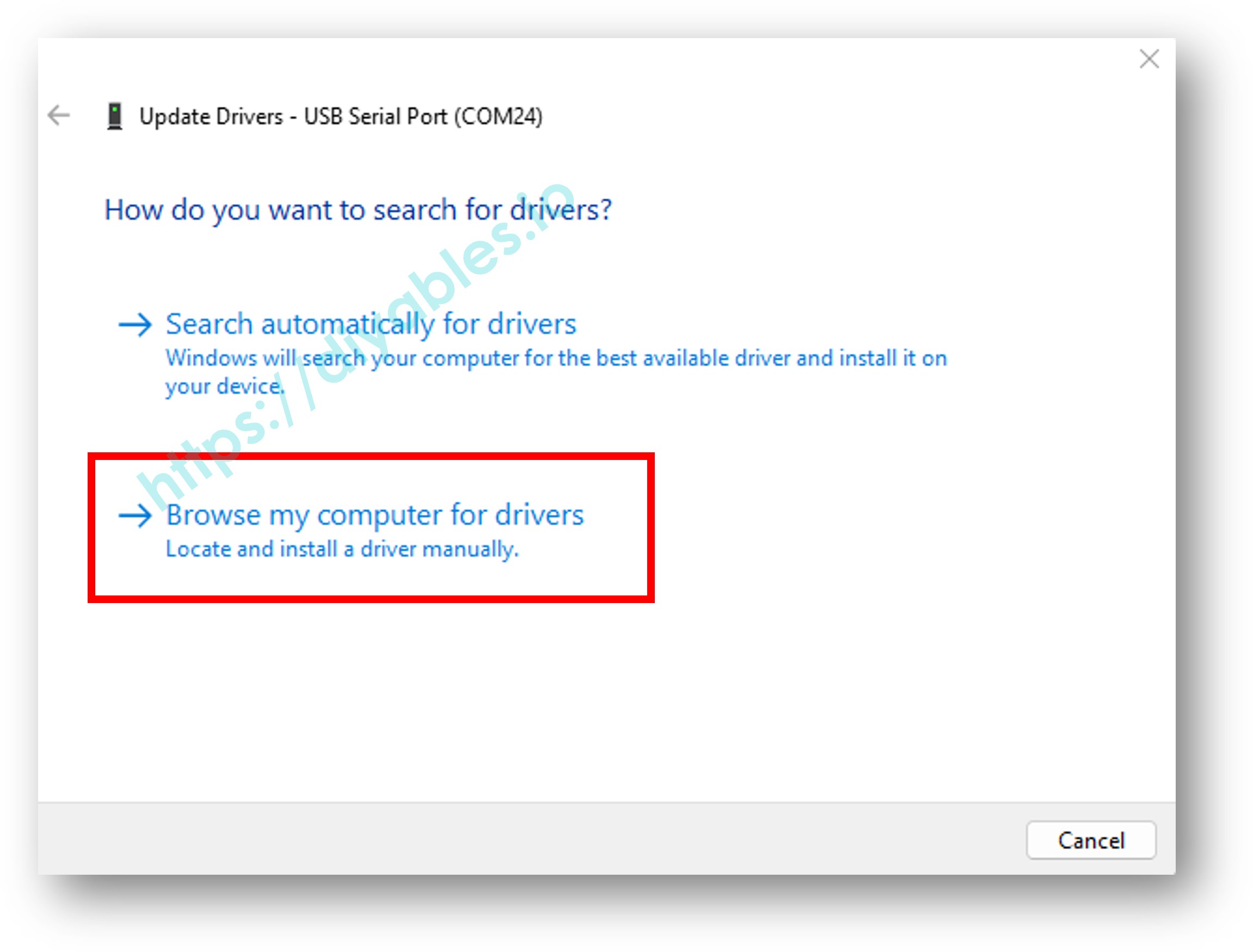Viewport: 1253px width, 952px height.
Task: Click 'Windows will search your computer' description
Action: click(x=555, y=358)
